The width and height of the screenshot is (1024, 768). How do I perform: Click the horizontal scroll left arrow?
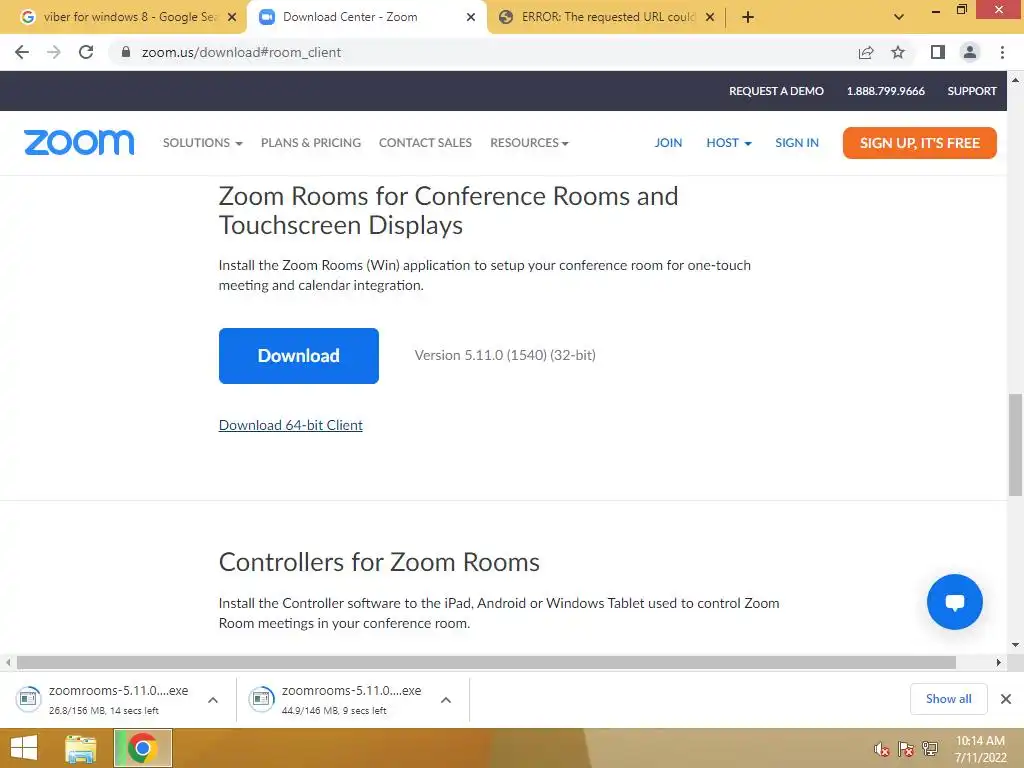pos(8,662)
